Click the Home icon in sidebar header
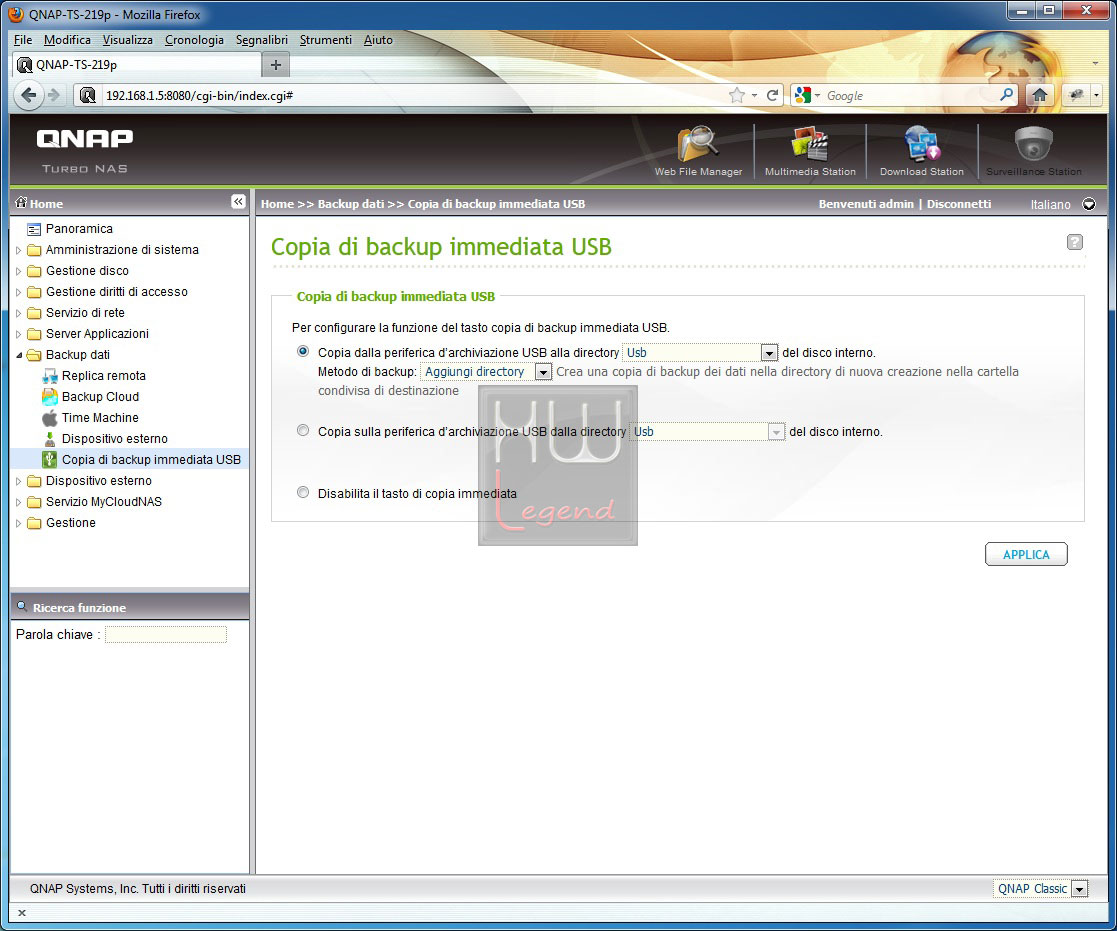The image size is (1117, 931). pyautogui.click(x=21, y=202)
